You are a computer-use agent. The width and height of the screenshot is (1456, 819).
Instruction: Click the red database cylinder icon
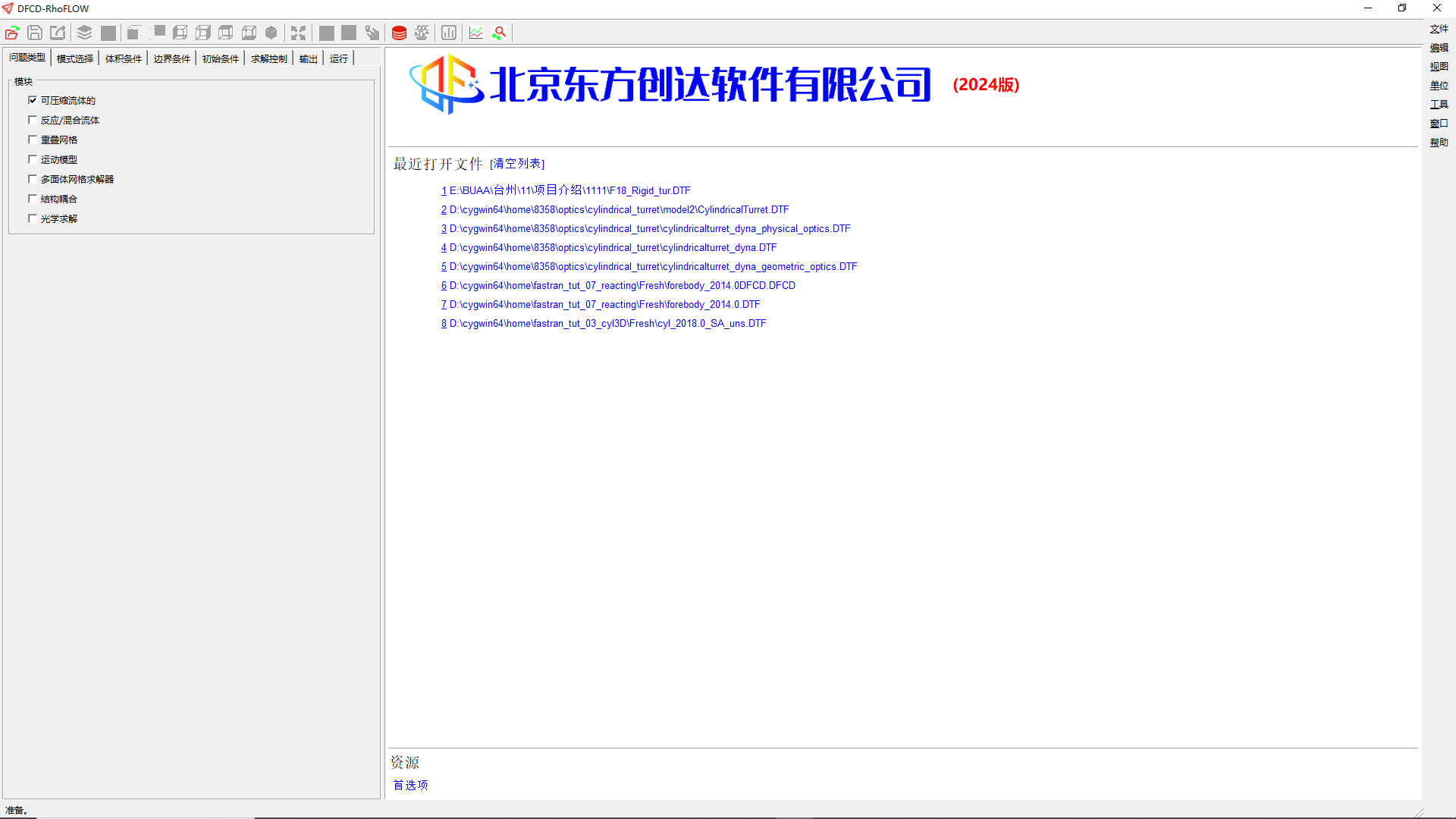click(x=399, y=33)
